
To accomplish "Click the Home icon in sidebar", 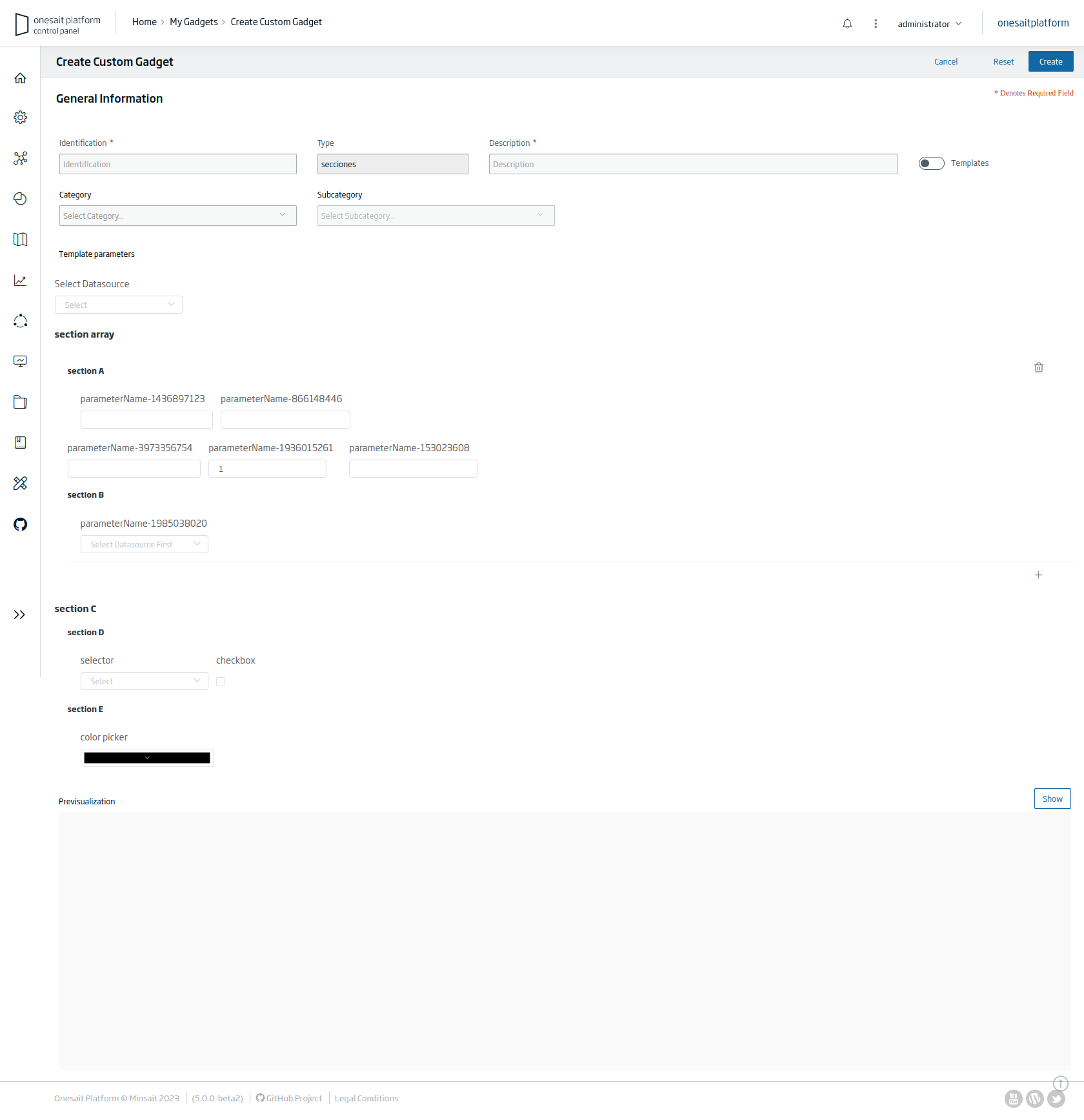I will pos(20,78).
